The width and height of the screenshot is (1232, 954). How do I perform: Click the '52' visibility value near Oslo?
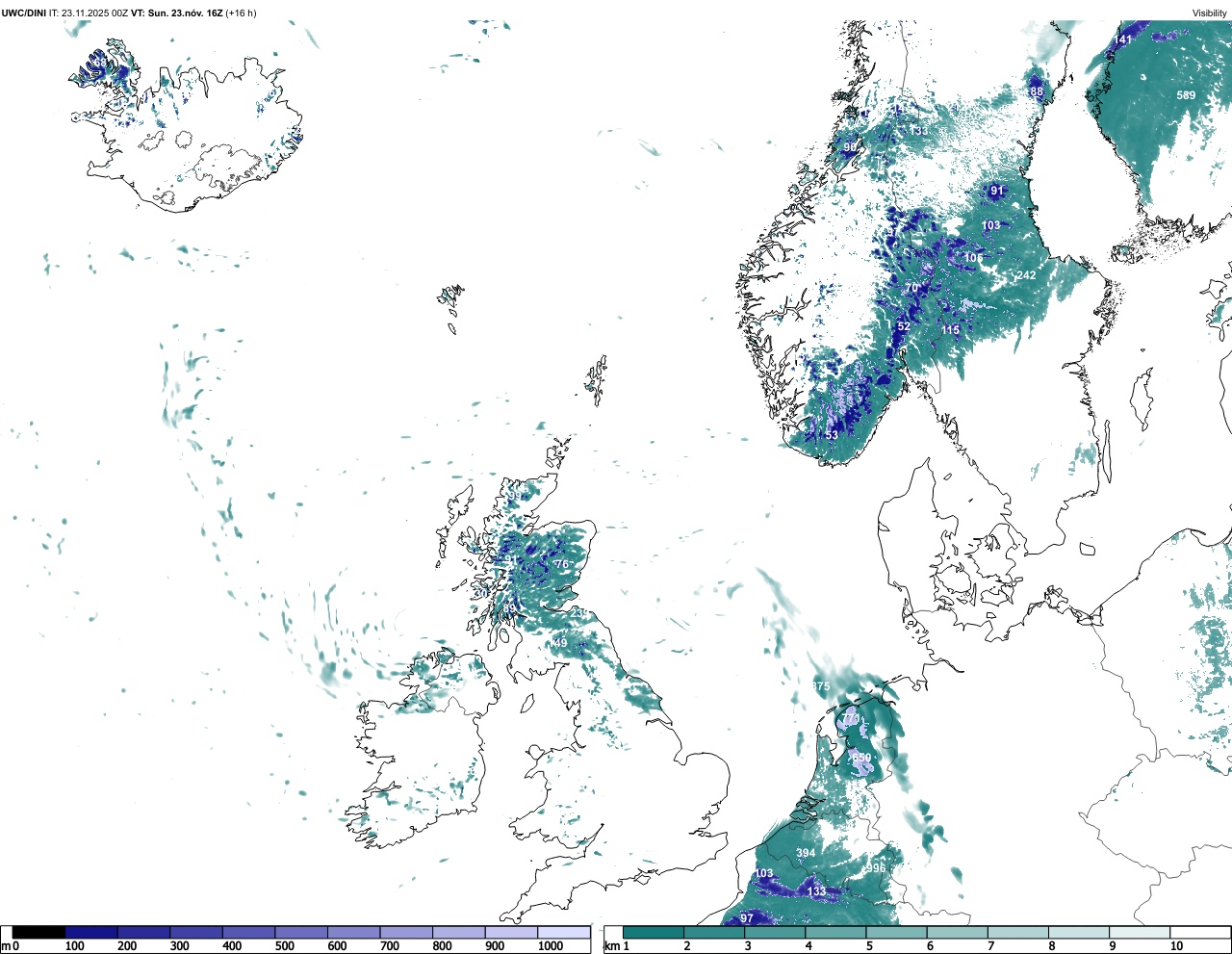tap(904, 327)
